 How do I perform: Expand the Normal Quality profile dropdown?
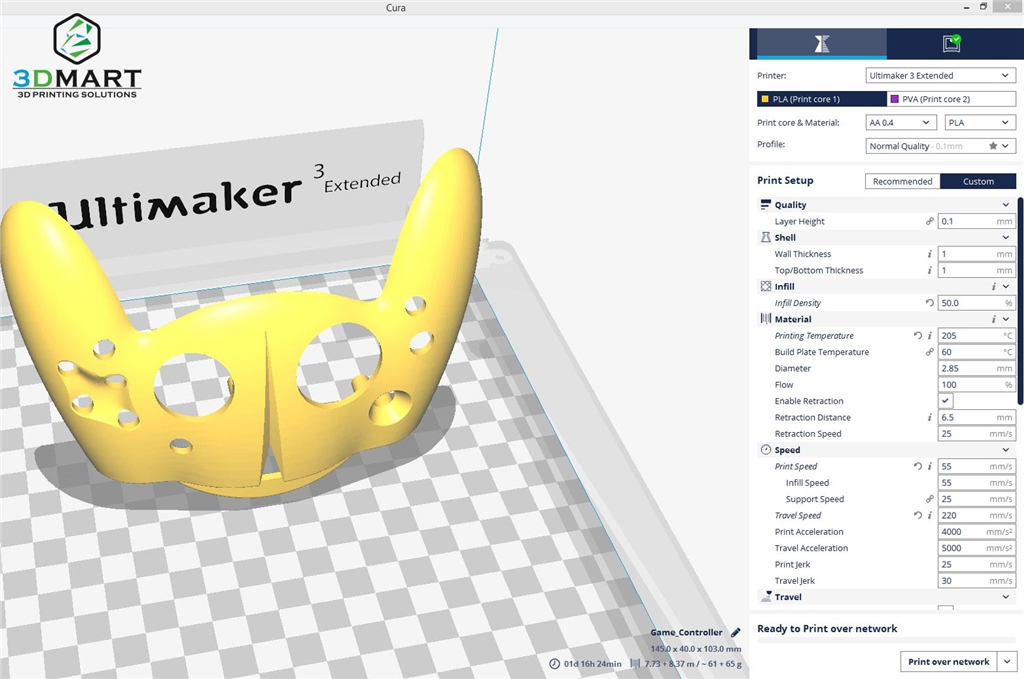tap(940, 146)
